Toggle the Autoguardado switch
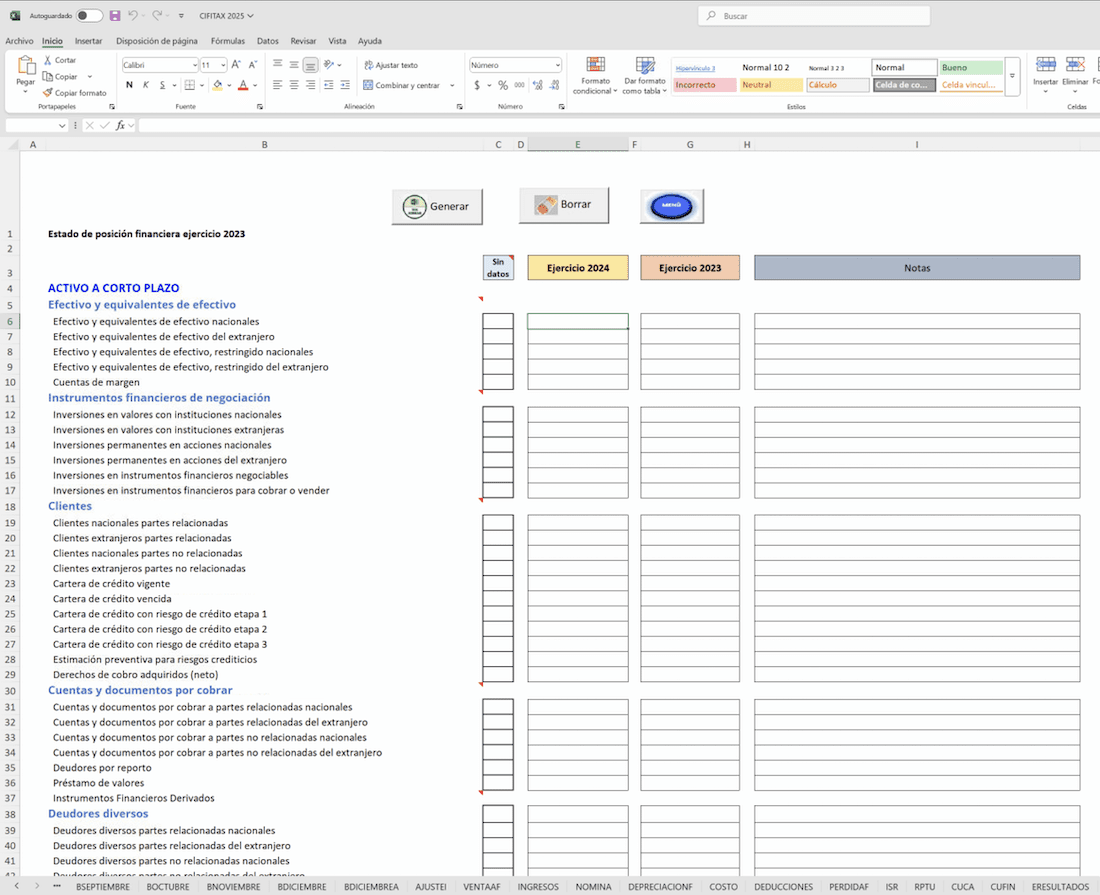The width and height of the screenshot is (1100, 895). click(89, 16)
